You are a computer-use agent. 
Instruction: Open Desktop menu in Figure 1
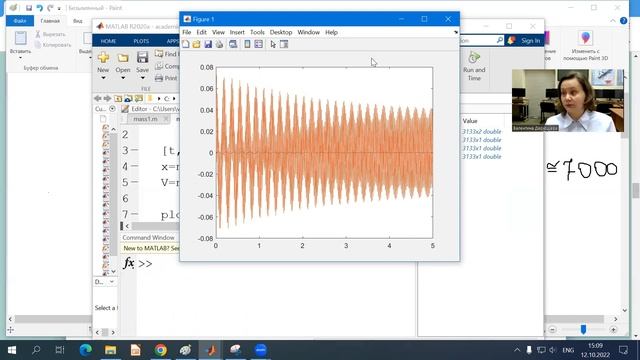pos(281,32)
